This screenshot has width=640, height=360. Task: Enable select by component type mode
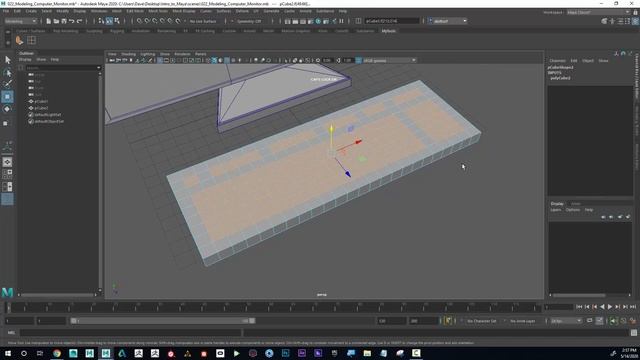[117, 21]
